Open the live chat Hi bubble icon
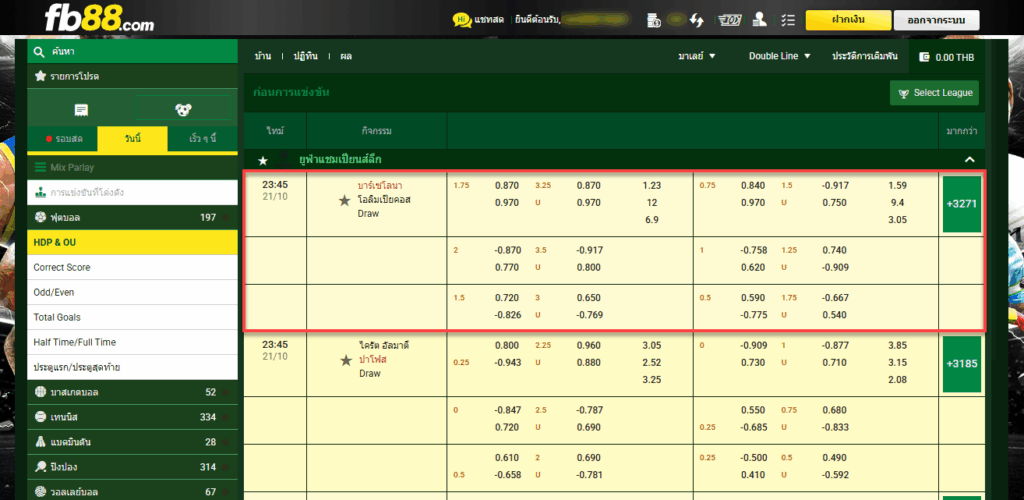Screen dimensions: 1024x500 [462, 20]
